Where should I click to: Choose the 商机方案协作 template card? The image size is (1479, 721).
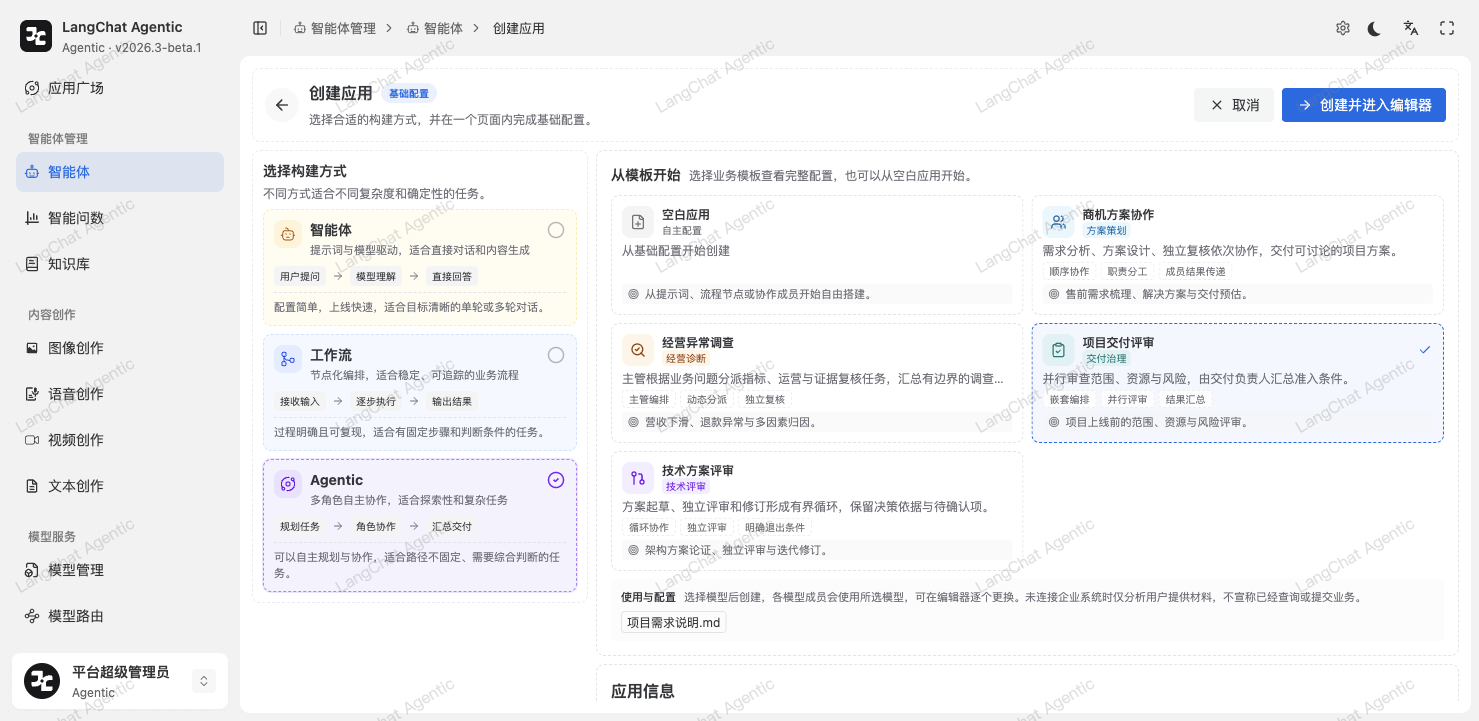coord(1238,255)
